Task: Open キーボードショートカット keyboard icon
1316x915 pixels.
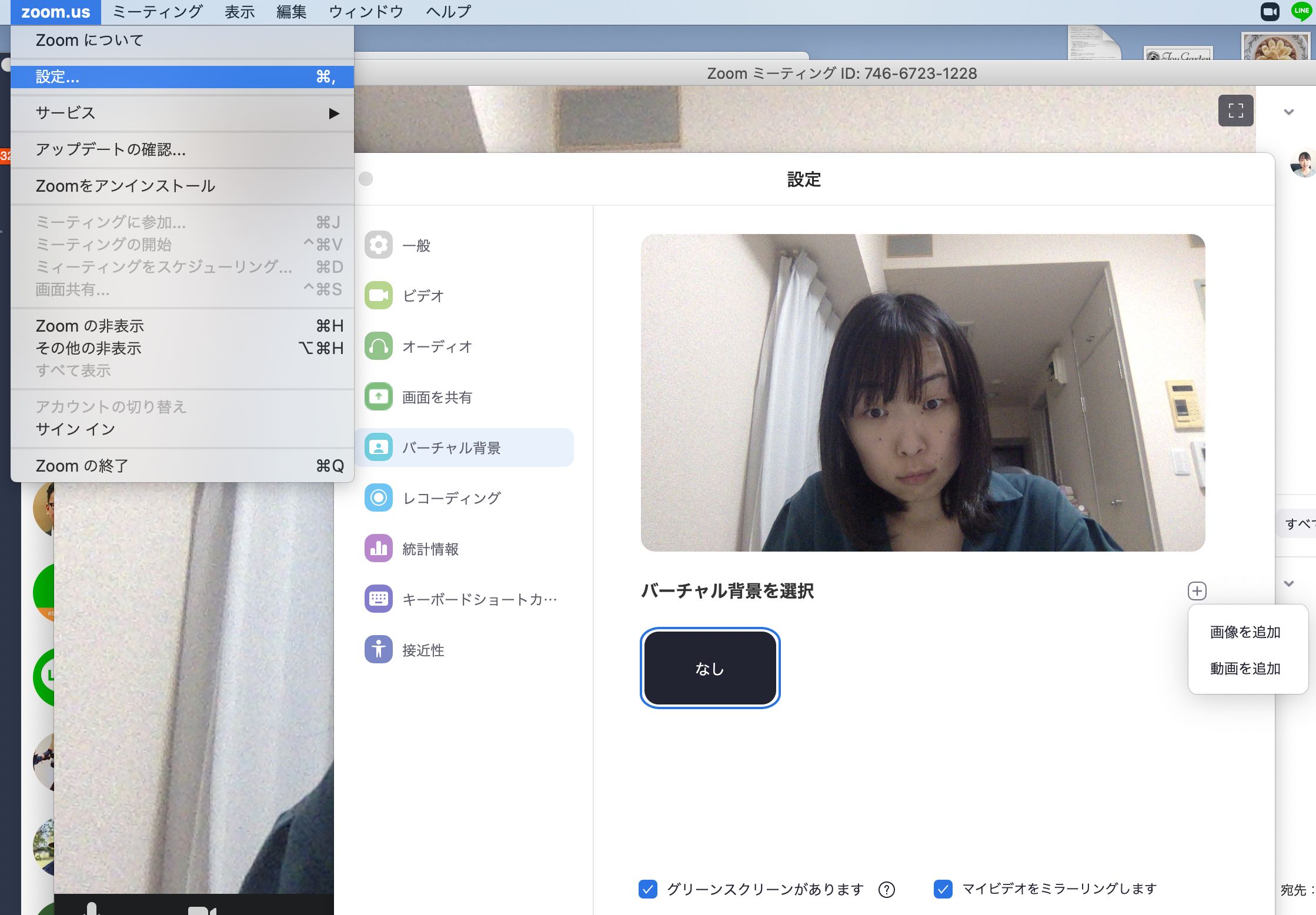Action: tap(379, 599)
